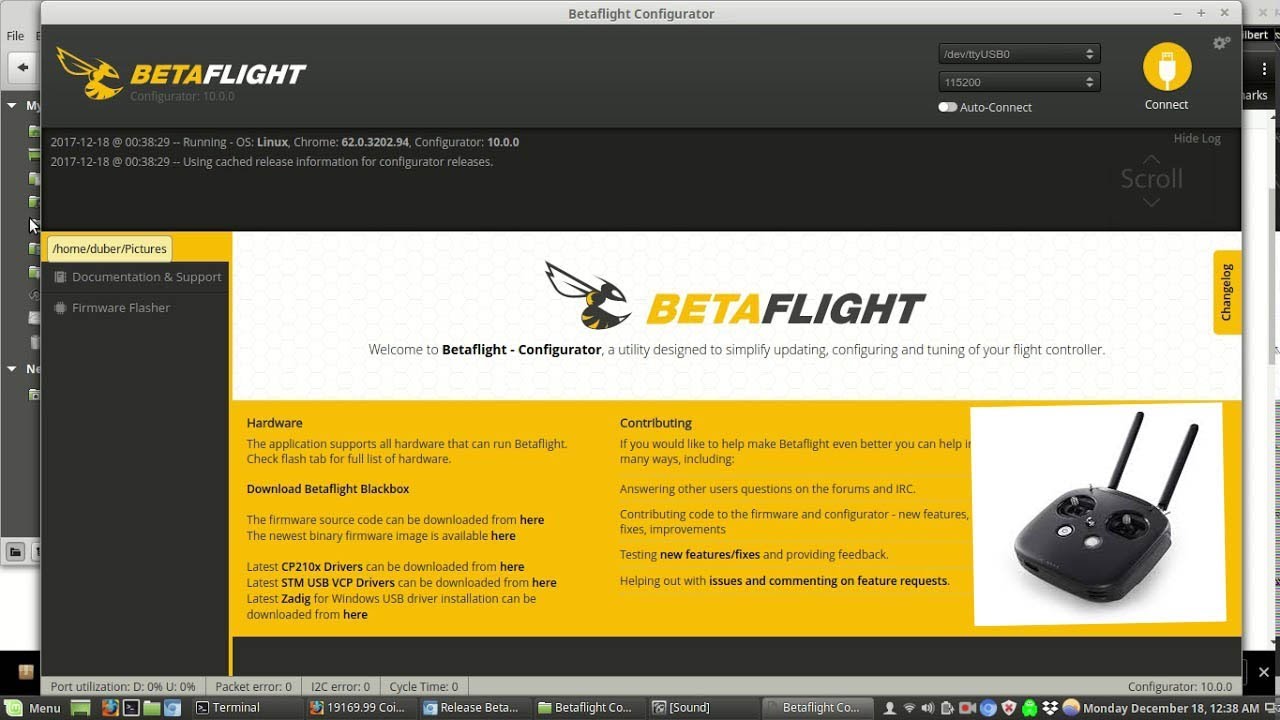The height and width of the screenshot is (720, 1280).
Task: Click battery power tray icon
Action: tap(948, 708)
